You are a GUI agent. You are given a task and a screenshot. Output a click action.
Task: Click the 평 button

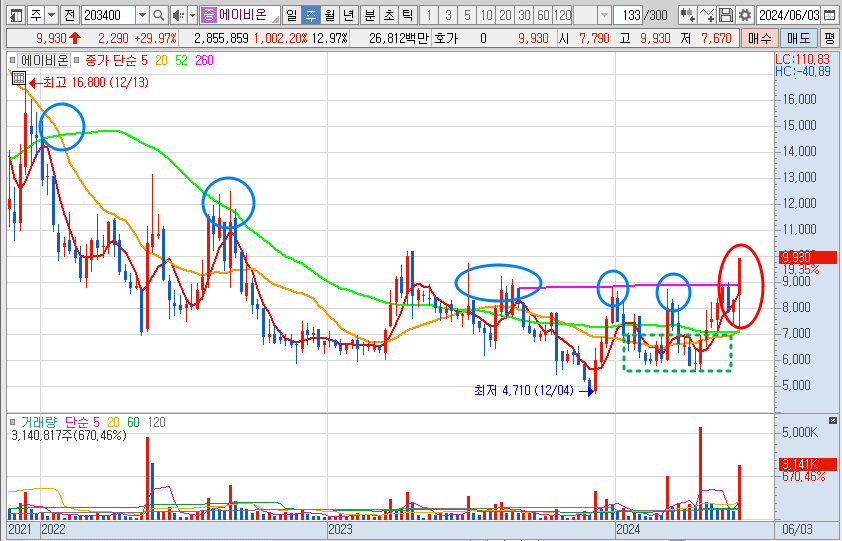pos(828,38)
